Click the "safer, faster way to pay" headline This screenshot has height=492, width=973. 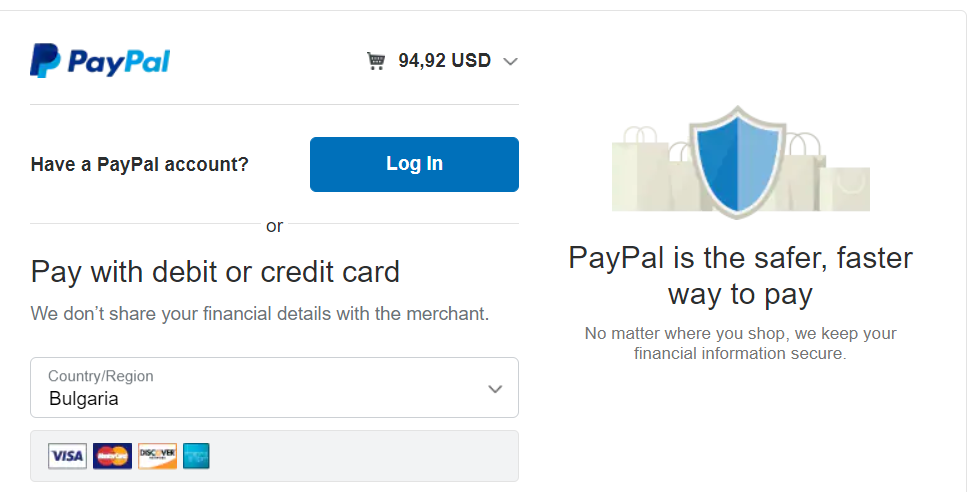pyautogui.click(x=740, y=276)
